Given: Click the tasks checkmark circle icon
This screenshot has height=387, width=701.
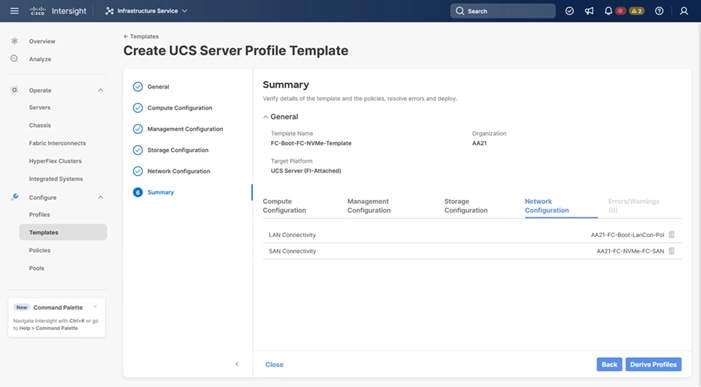Looking at the screenshot, I should pyautogui.click(x=569, y=11).
